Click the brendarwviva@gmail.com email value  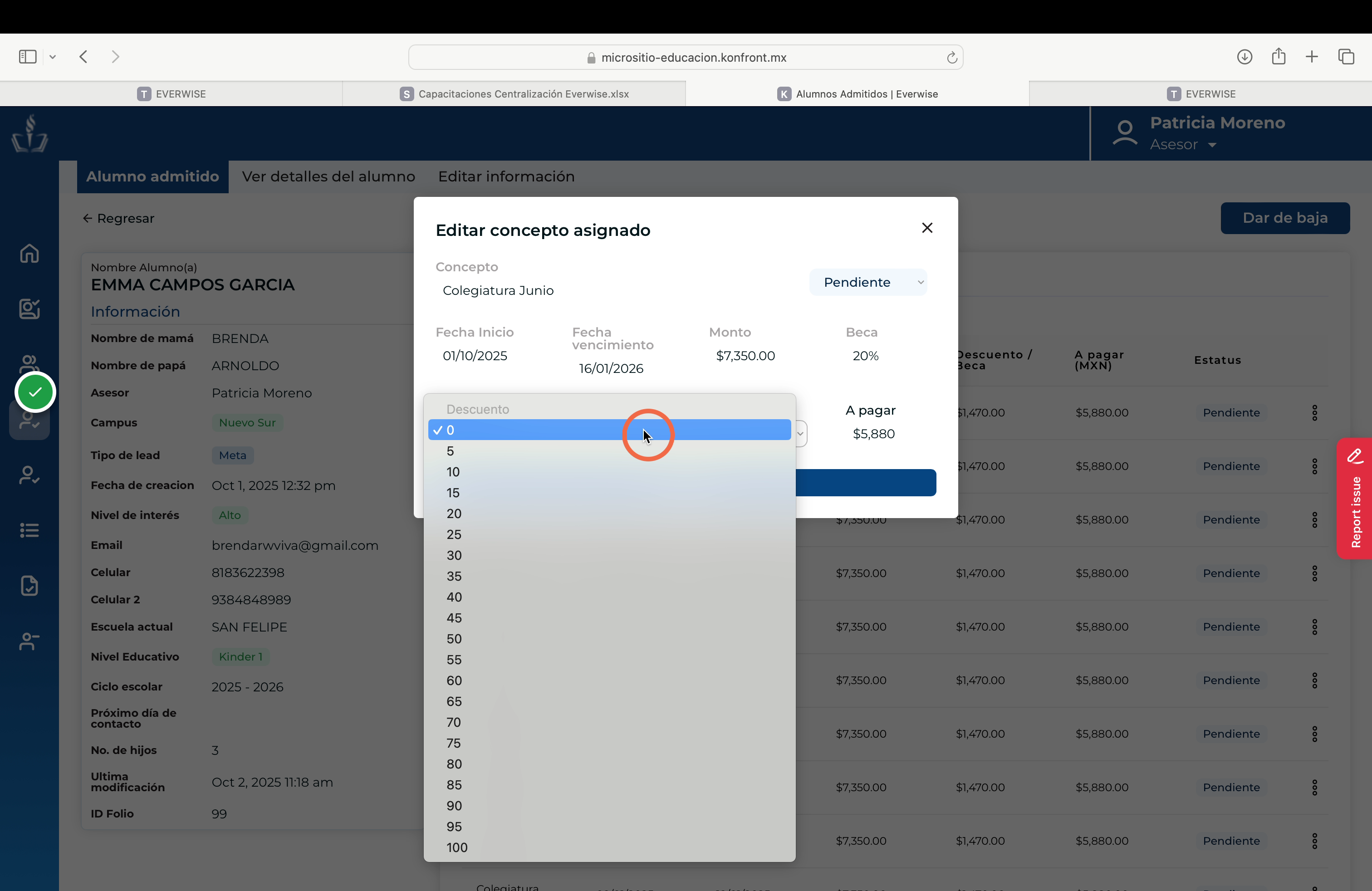click(294, 545)
